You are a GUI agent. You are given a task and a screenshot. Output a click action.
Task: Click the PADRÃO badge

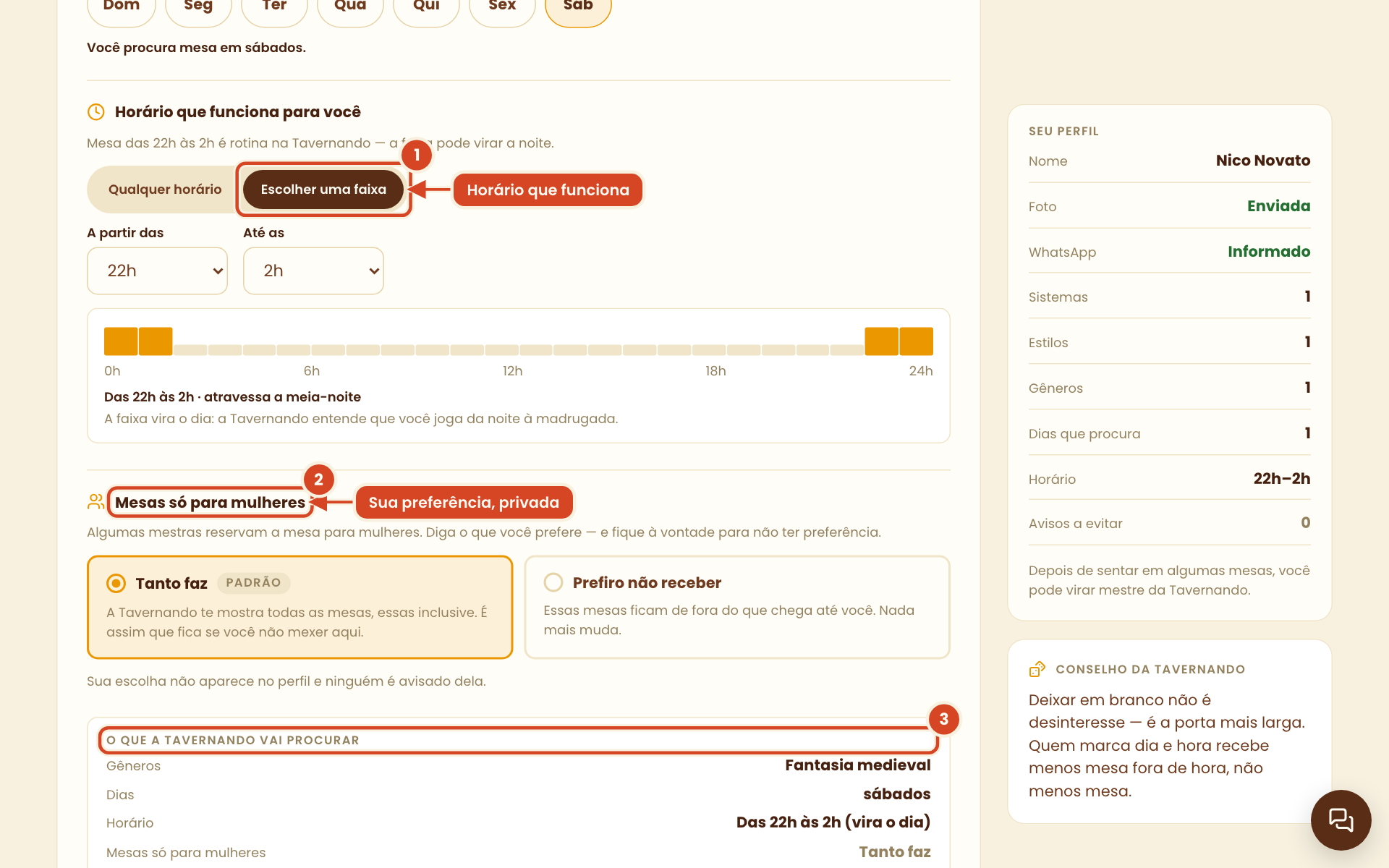(253, 583)
